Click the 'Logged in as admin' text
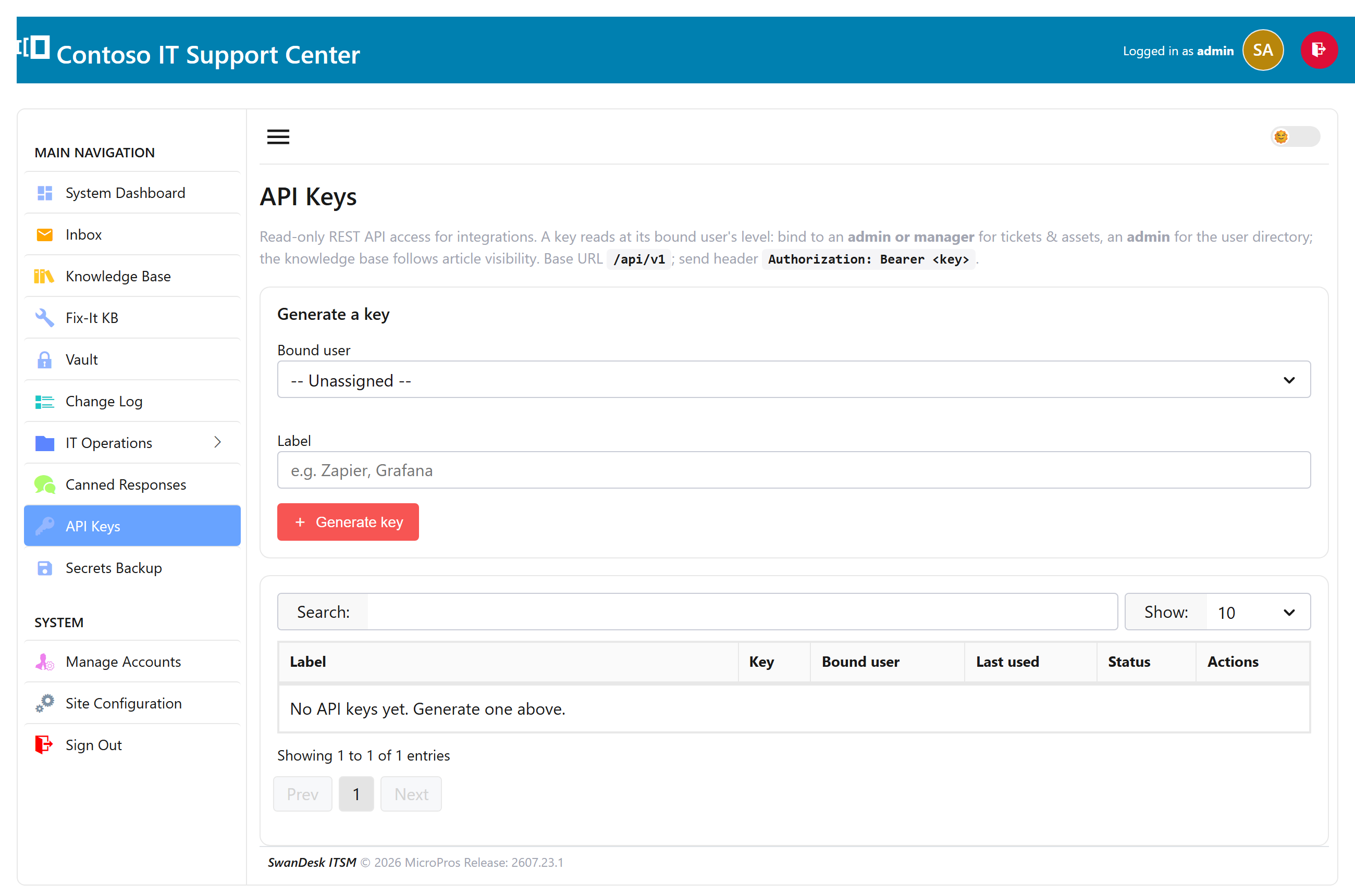 tap(1178, 52)
